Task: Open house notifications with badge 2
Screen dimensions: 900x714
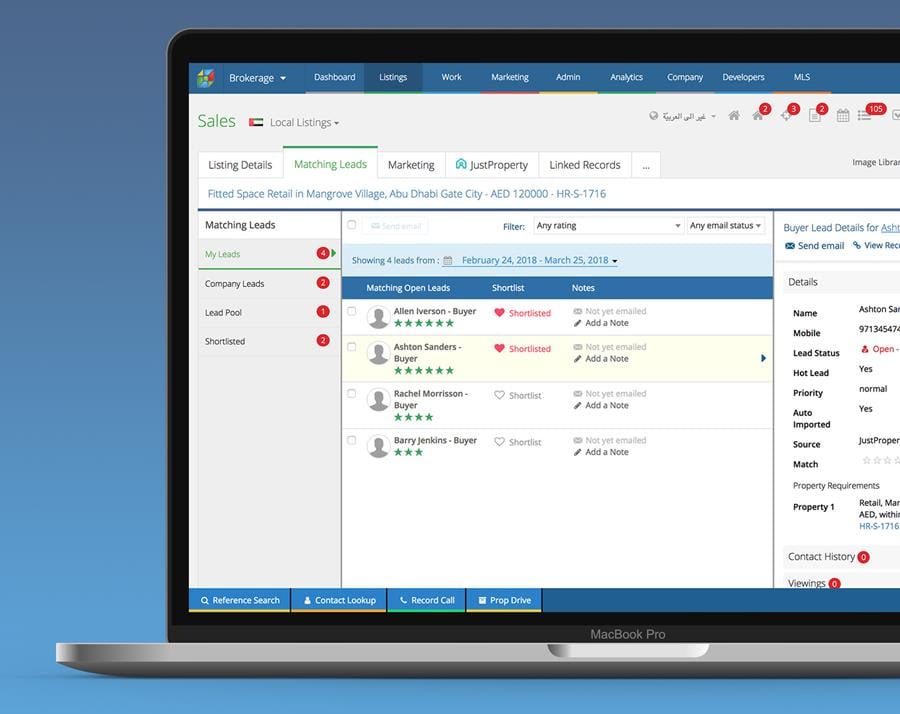Action: pos(758,115)
